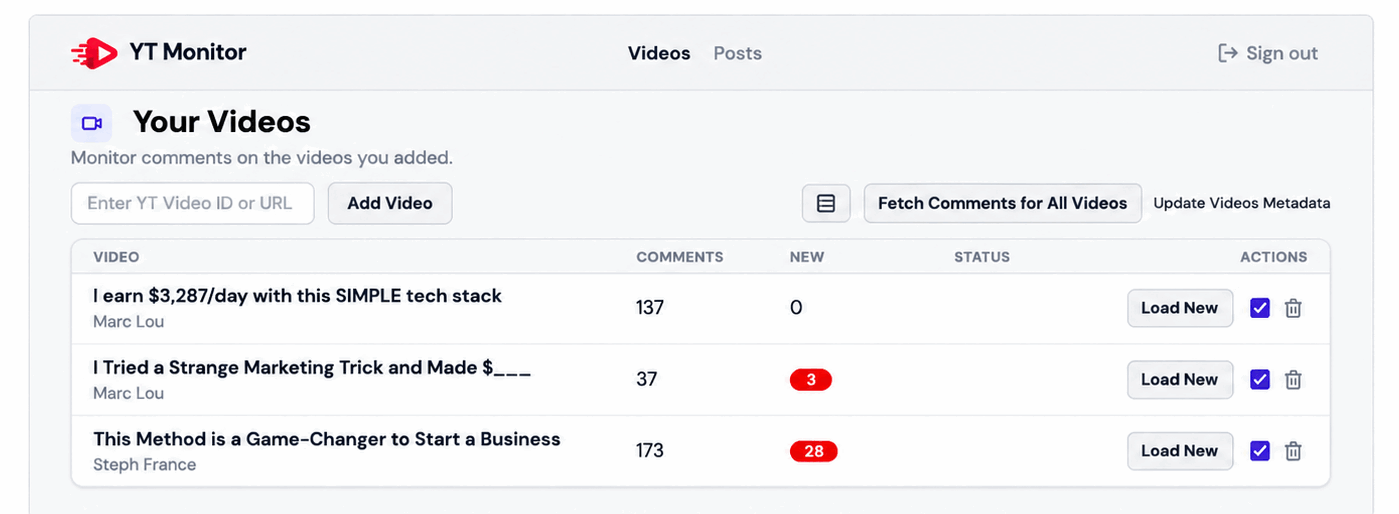Viewport: 1399px width, 514px height.
Task: Click Update Videos Metadata
Action: (x=1242, y=203)
